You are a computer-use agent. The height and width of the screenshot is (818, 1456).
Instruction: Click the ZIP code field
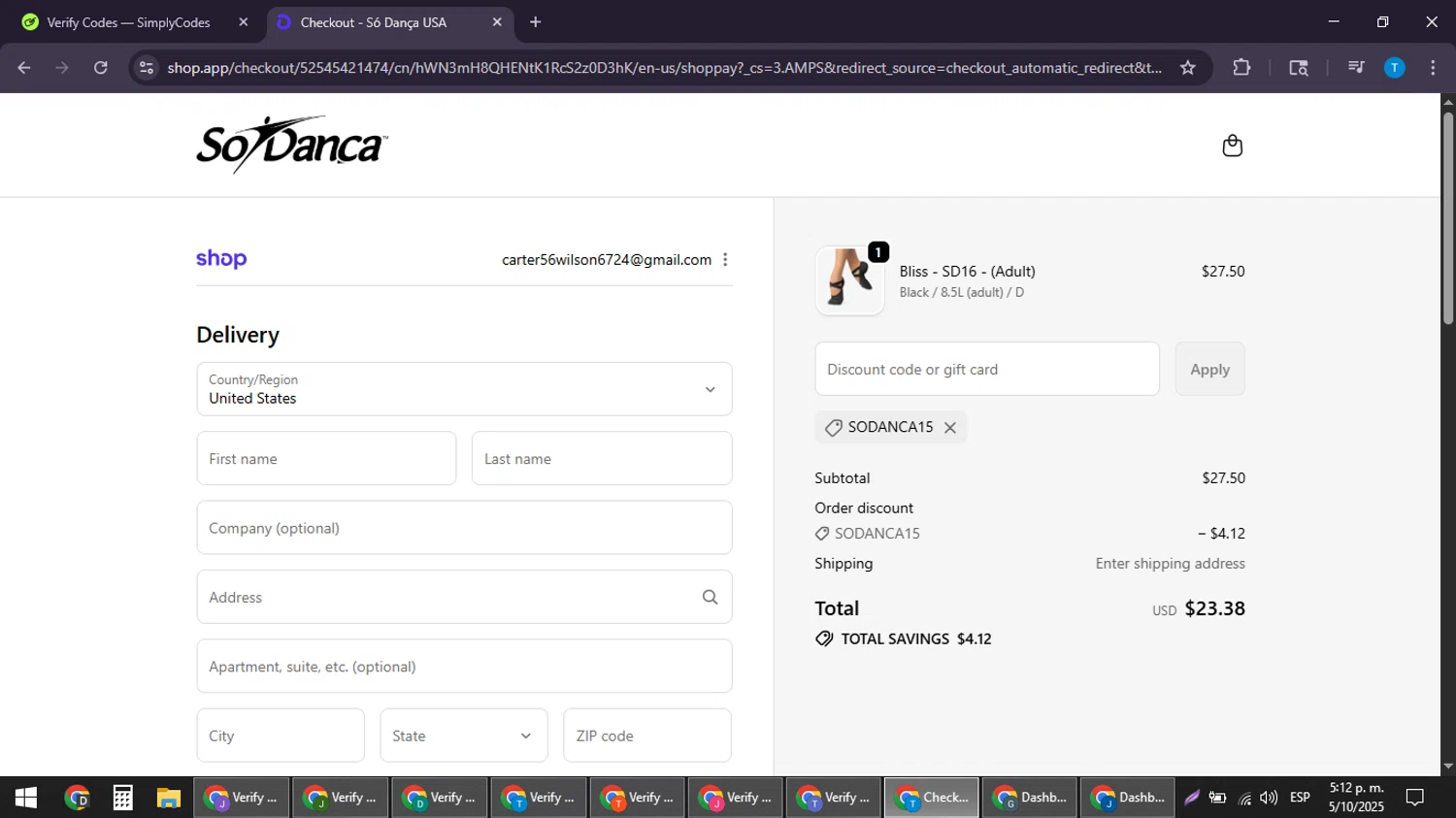click(647, 736)
